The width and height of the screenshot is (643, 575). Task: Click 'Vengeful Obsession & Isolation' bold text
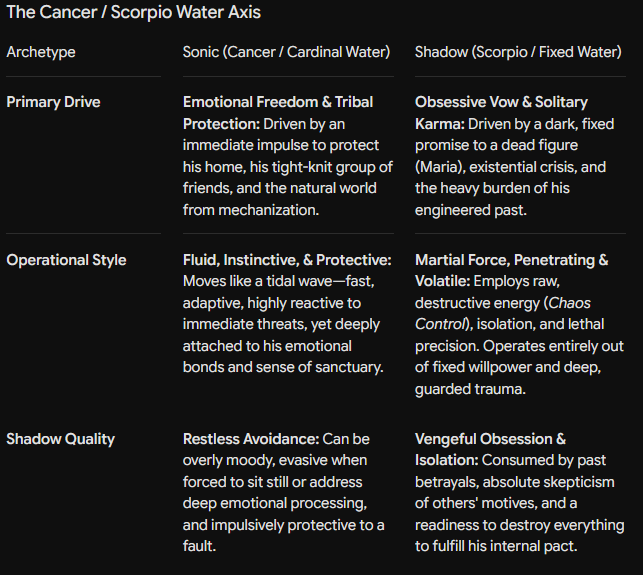[x=490, y=450]
